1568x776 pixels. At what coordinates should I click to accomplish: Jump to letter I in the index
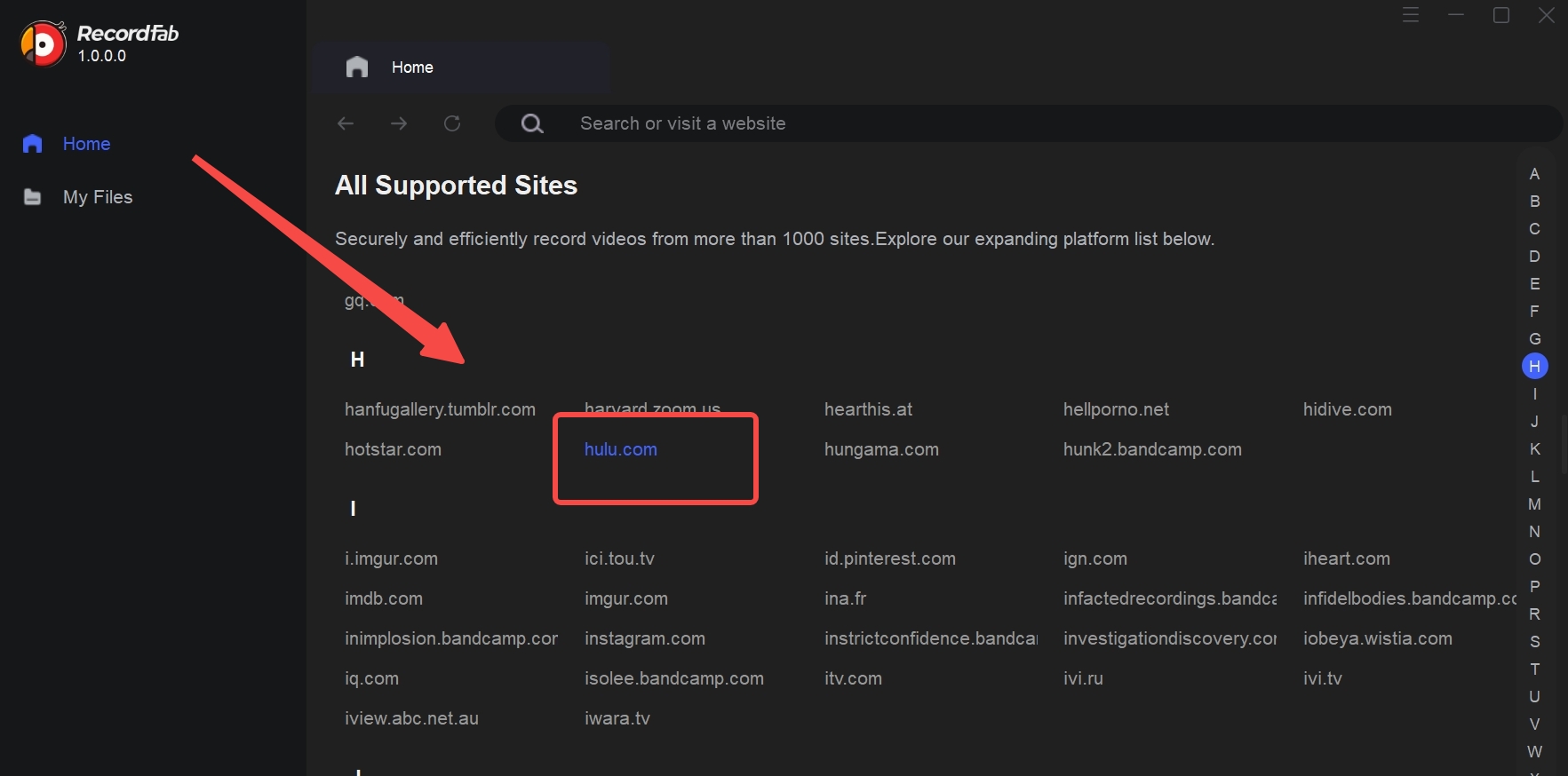(x=1534, y=394)
